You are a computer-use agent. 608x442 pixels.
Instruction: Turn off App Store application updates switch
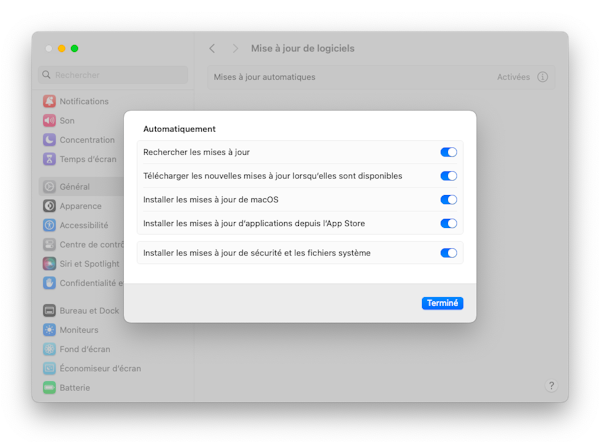[448, 223]
